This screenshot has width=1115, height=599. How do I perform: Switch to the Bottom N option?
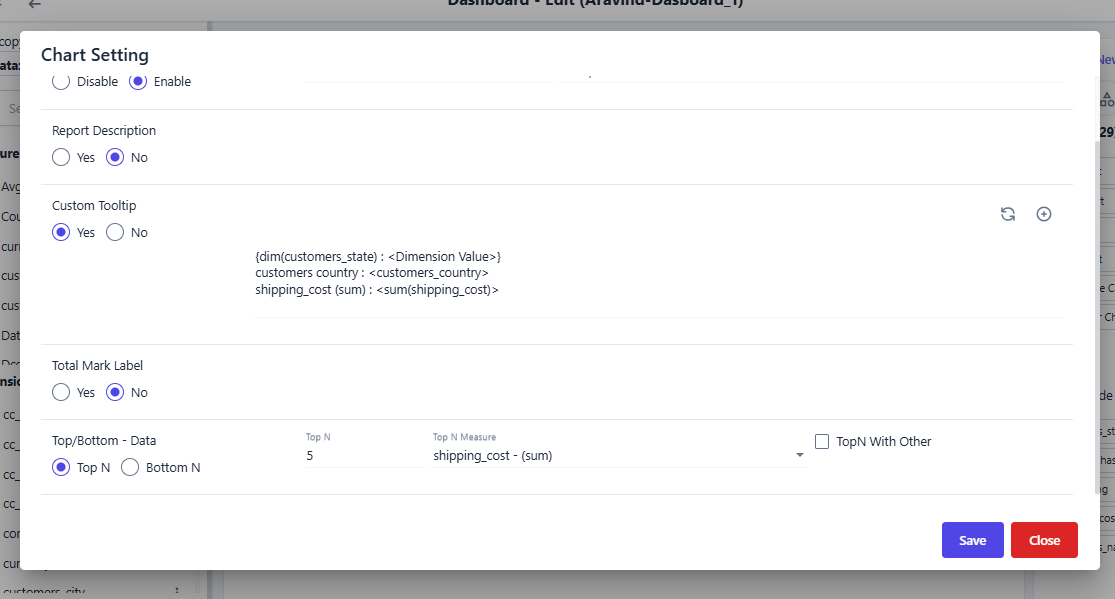tap(130, 467)
